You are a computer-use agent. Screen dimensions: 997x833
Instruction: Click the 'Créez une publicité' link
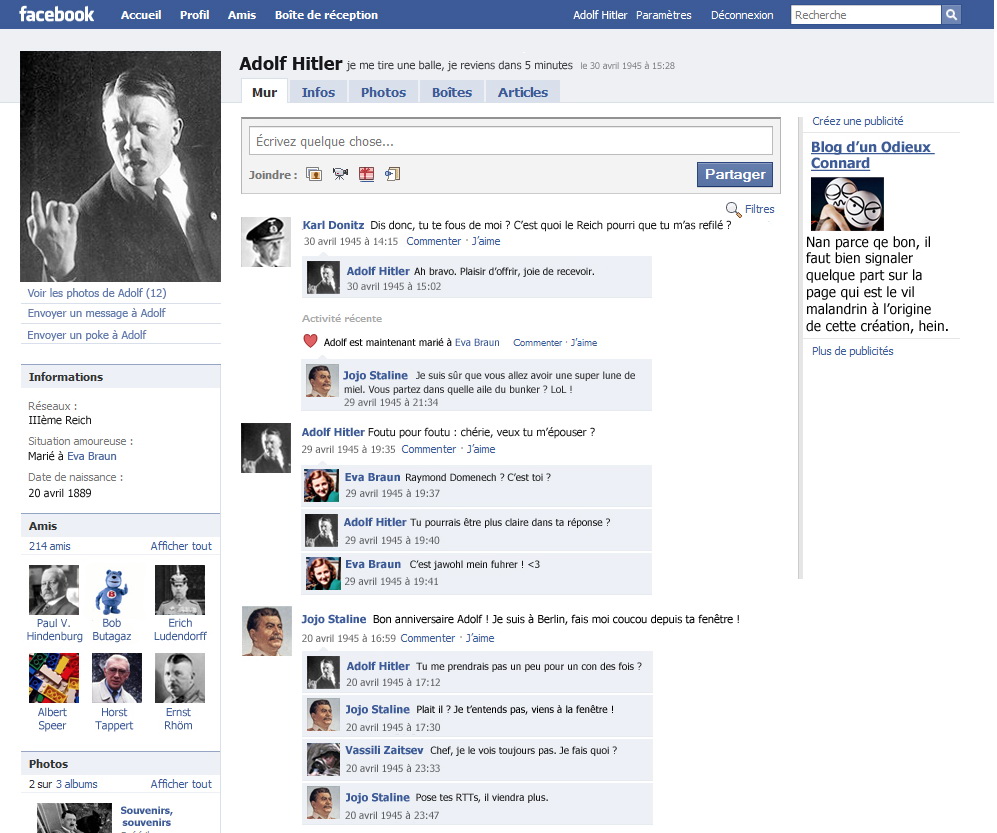click(x=857, y=121)
